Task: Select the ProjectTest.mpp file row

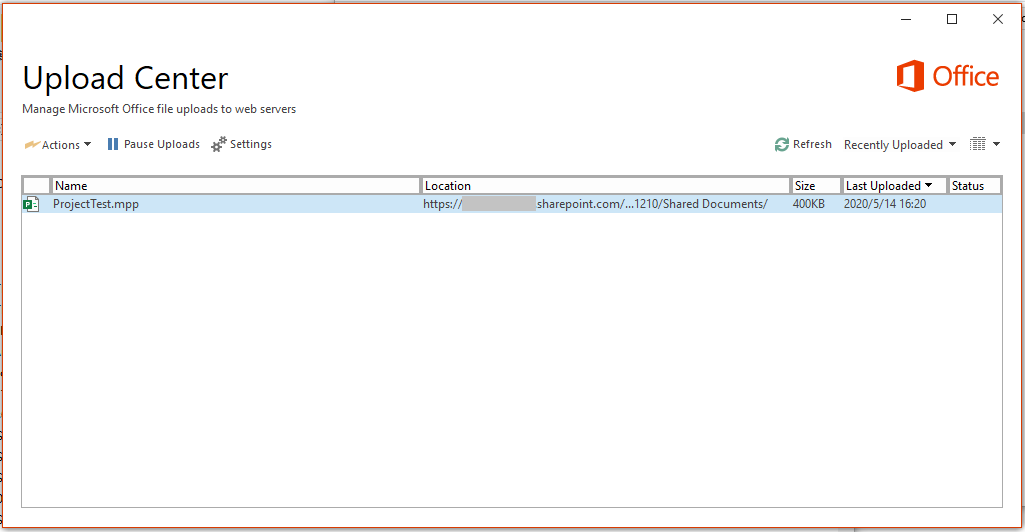Action: click(512, 204)
